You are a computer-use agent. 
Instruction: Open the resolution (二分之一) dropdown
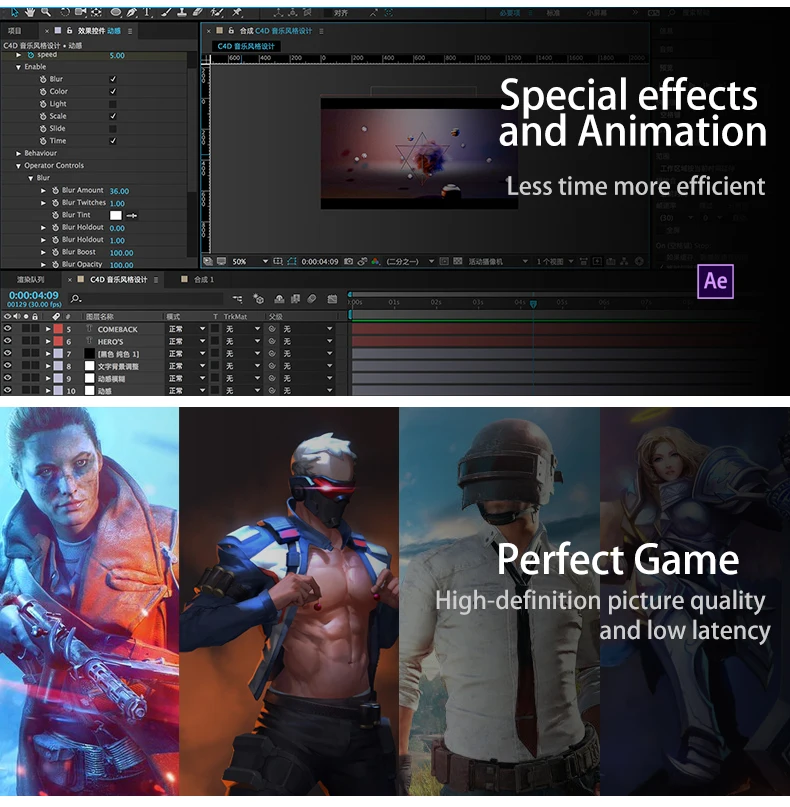point(410,261)
